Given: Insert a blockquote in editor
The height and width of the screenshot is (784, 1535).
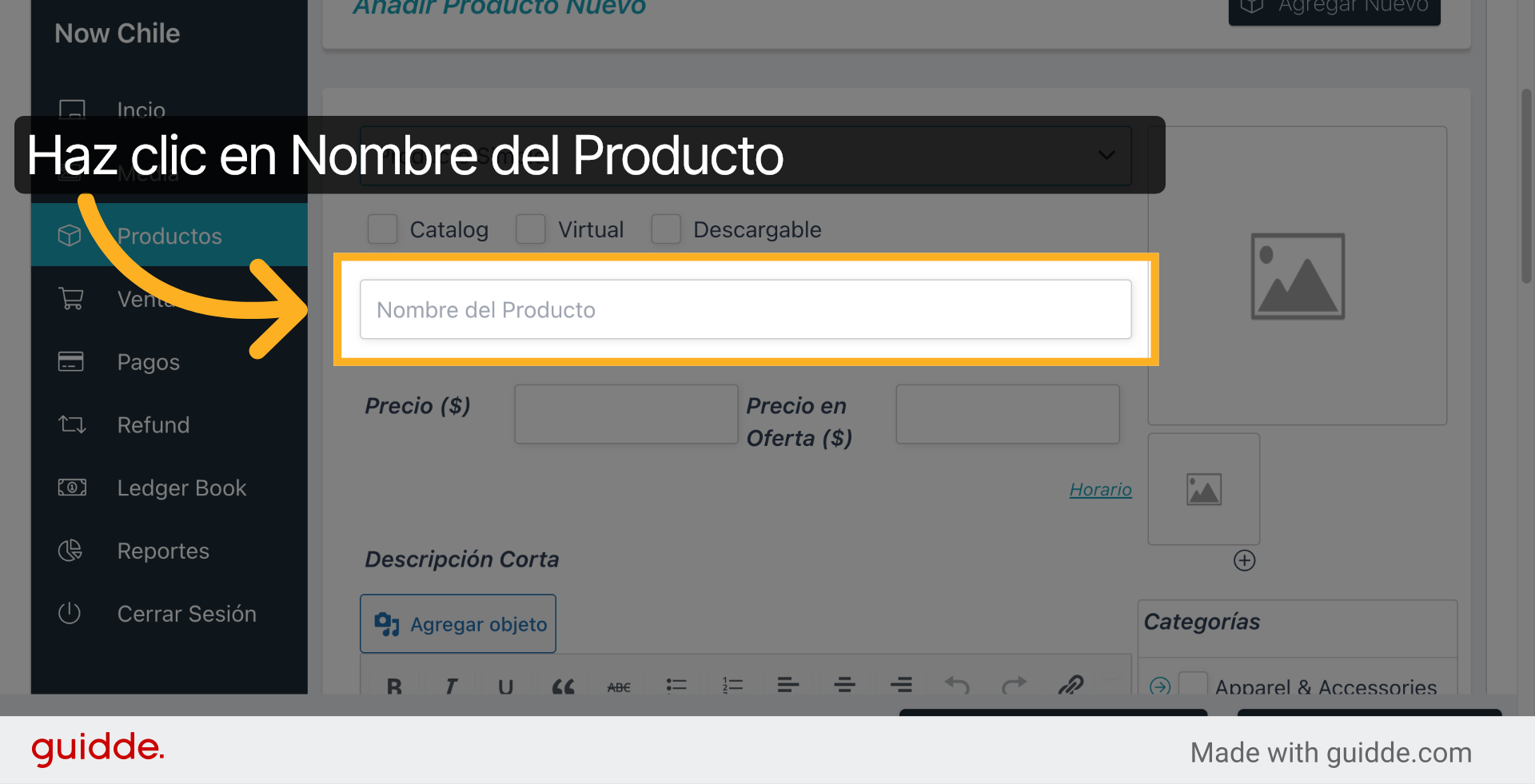Looking at the screenshot, I should pyautogui.click(x=563, y=686).
